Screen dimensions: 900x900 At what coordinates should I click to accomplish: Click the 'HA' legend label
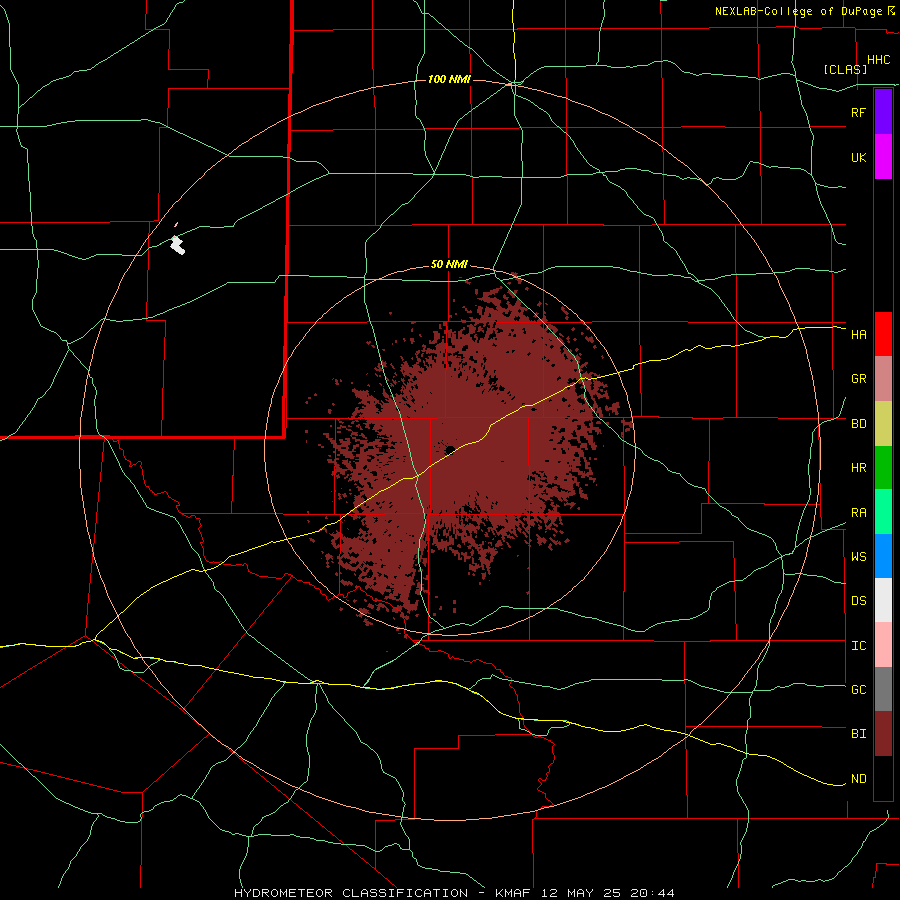(x=858, y=335)
